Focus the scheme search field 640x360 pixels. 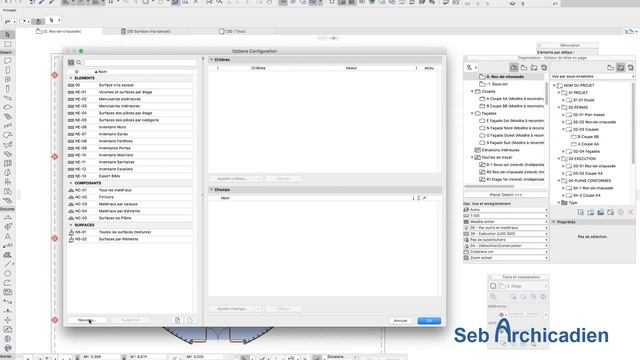[x=140, y=62]
